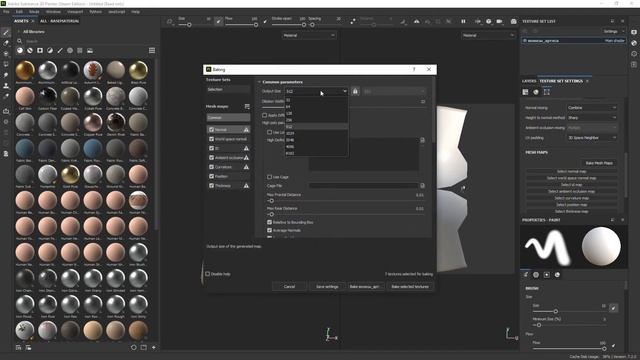
Task: Toggle Ambient occlusion checkbox
Action: [x=211, y=158]
